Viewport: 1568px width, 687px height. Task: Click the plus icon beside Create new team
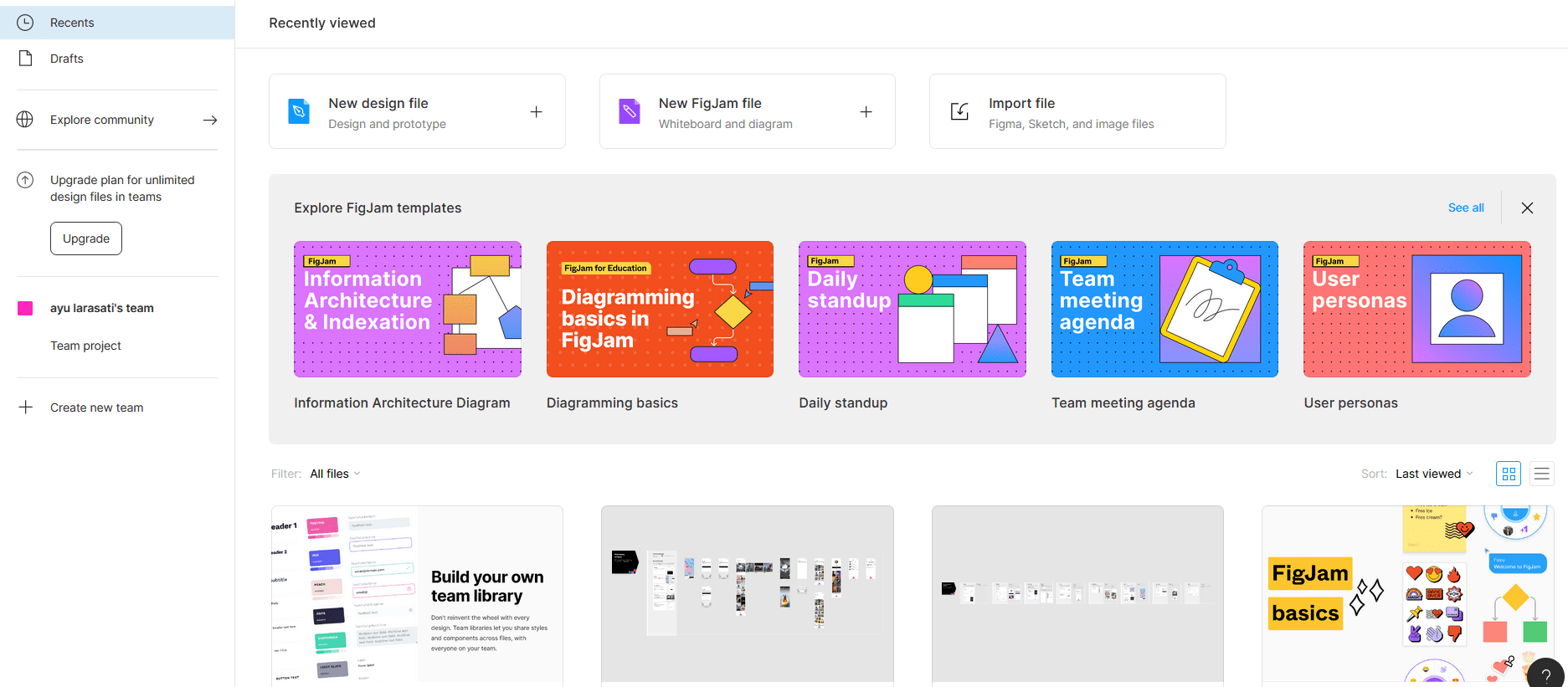(26, 408)
